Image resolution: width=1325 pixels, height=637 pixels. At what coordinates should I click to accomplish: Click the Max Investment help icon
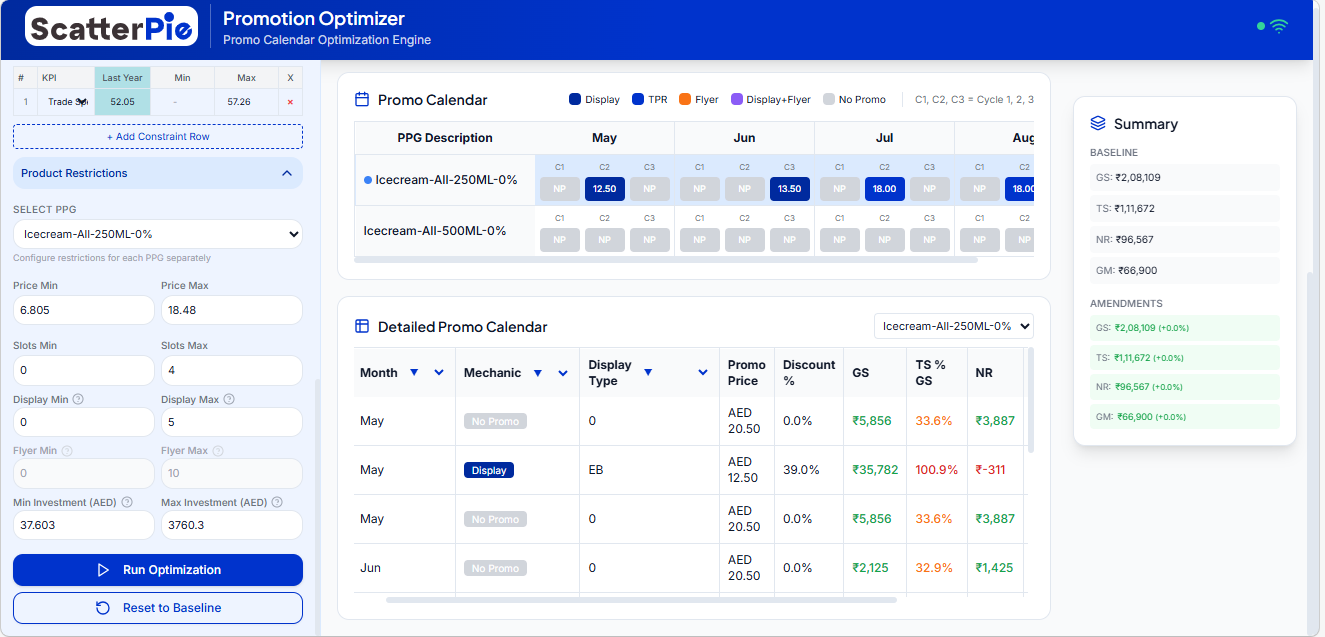click(x=276, y=503)
